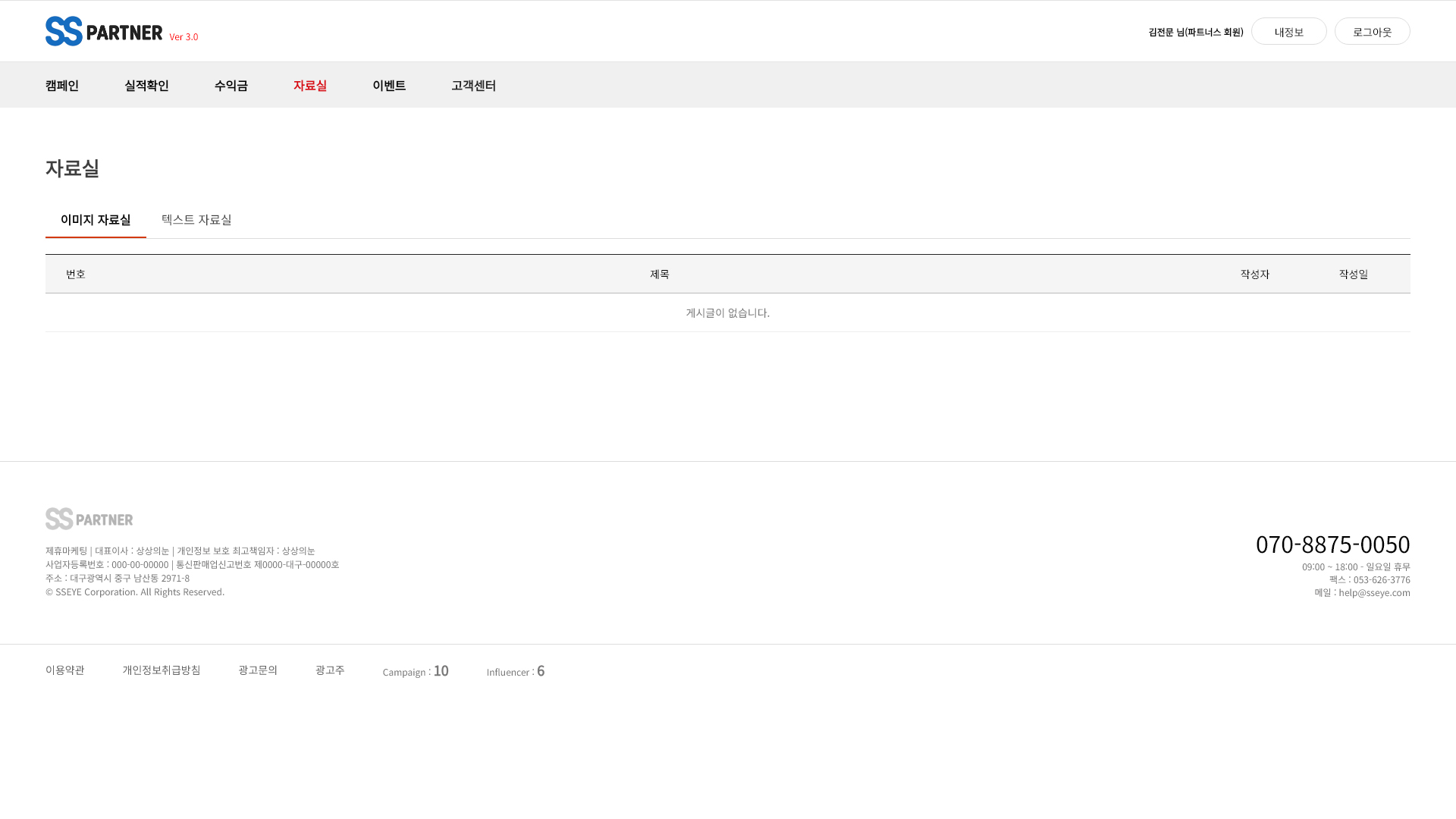This screenshot has width=1456, height=819.
Task: Click the 내정보 button
Action: [x=1288, y=32]
